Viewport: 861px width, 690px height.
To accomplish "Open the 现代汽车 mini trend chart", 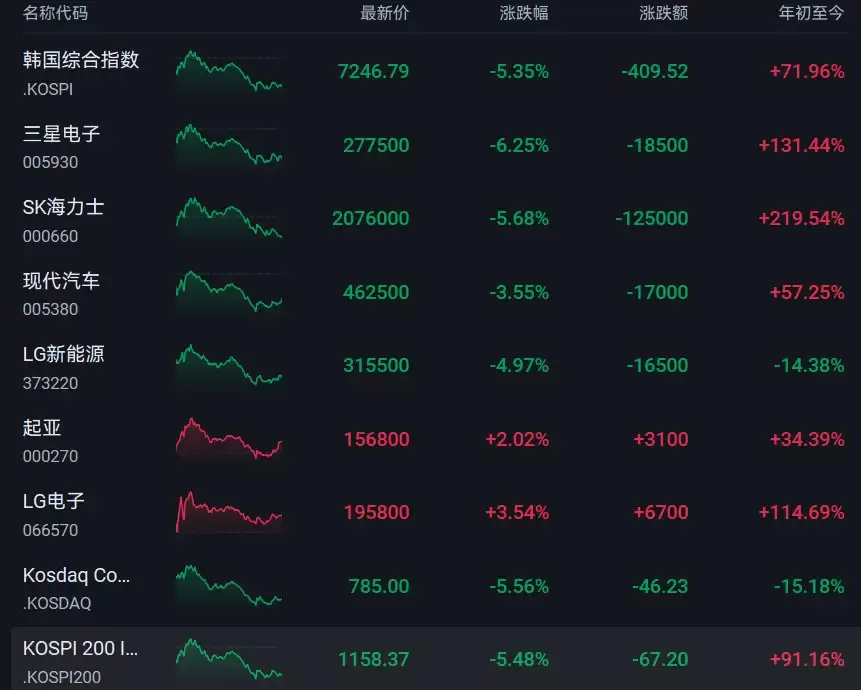I will pos(229,293).
